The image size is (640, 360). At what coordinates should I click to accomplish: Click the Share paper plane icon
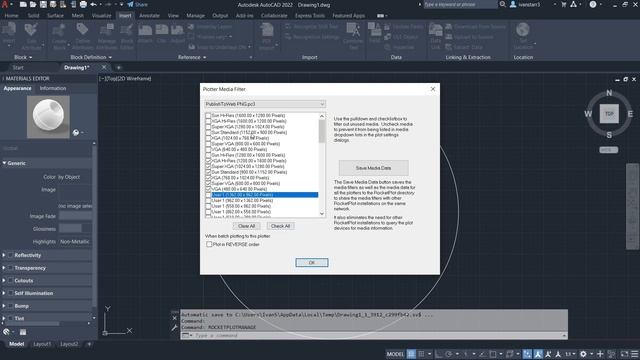pos(130,4)
